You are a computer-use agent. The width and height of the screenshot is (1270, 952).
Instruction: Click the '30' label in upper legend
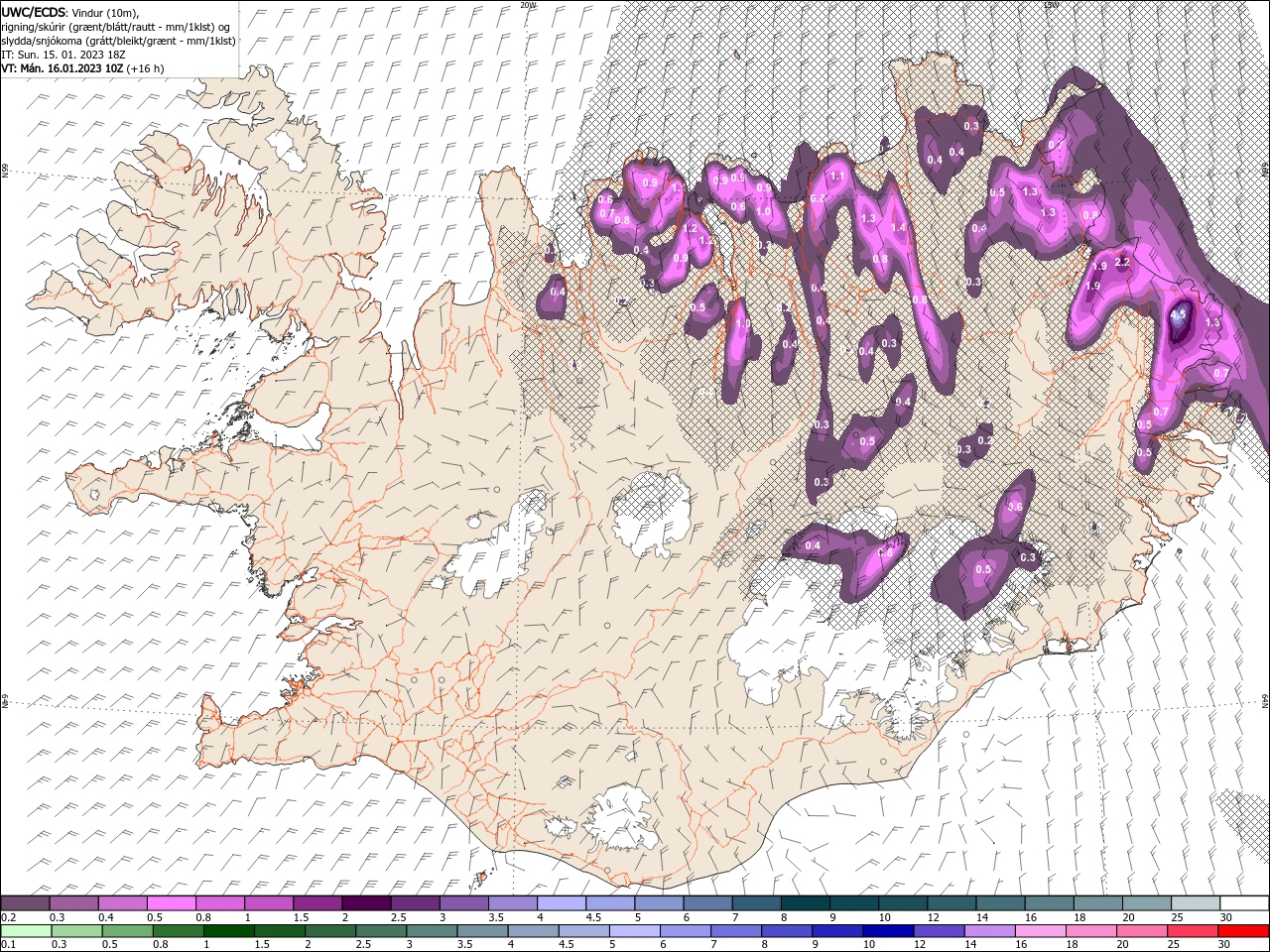coord(1225,917)
